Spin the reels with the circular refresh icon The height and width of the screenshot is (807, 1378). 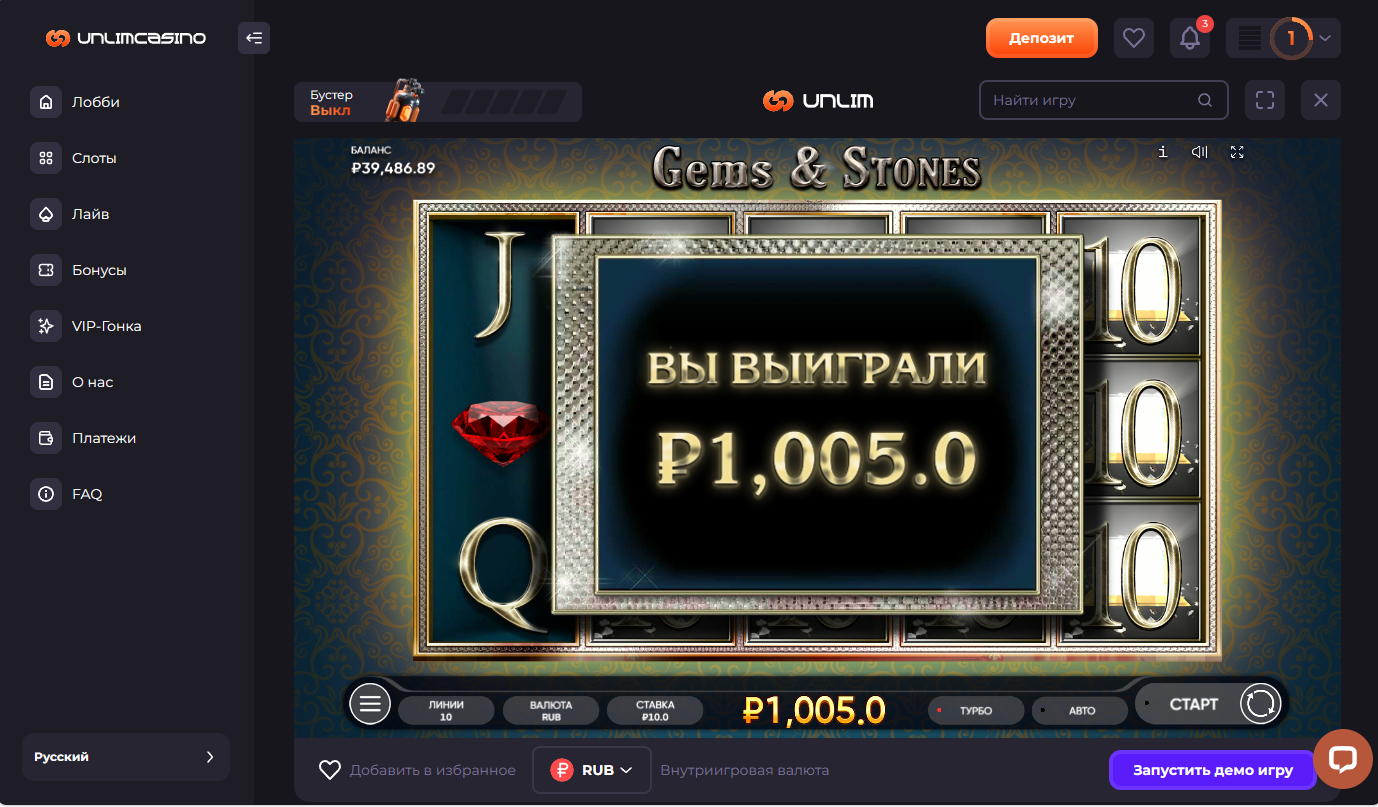click(x=1260, y=703)
